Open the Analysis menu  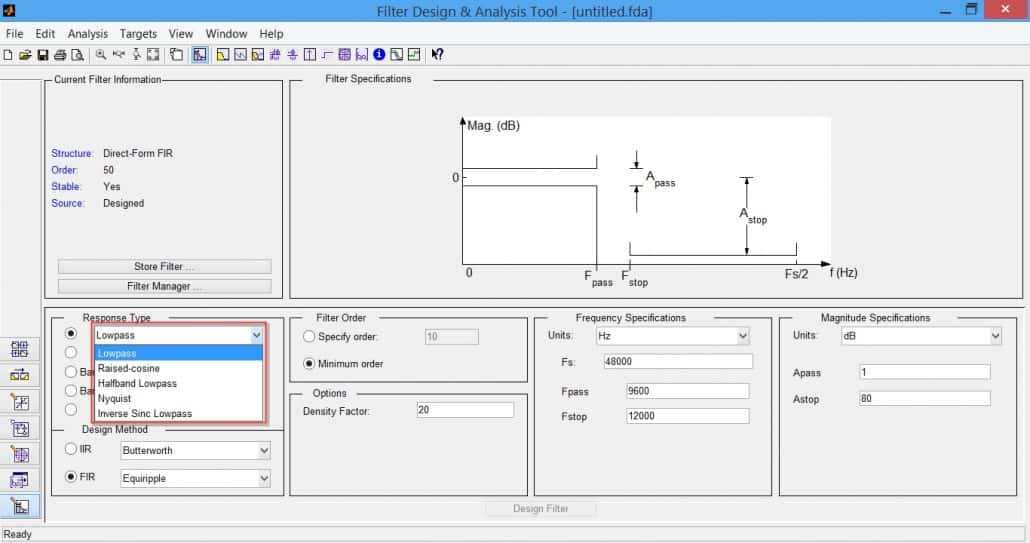click(87, 33)
